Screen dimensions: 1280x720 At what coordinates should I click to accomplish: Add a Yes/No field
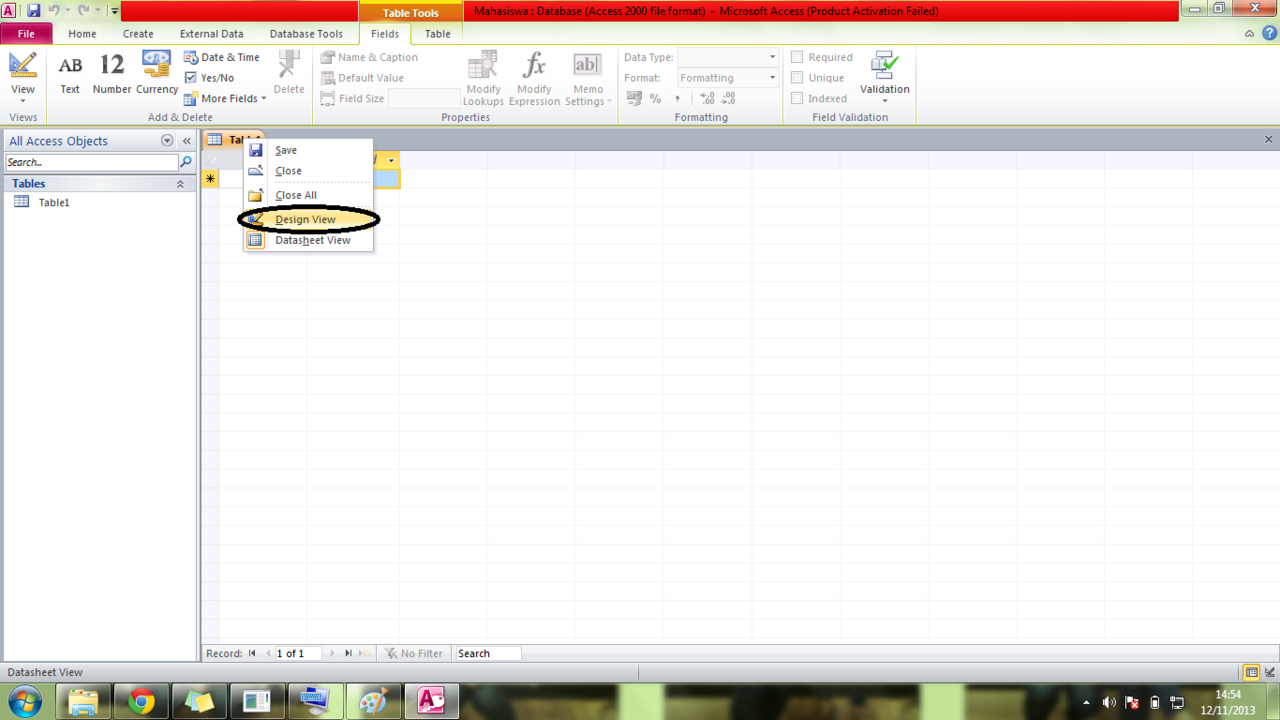tap(210, 78)
